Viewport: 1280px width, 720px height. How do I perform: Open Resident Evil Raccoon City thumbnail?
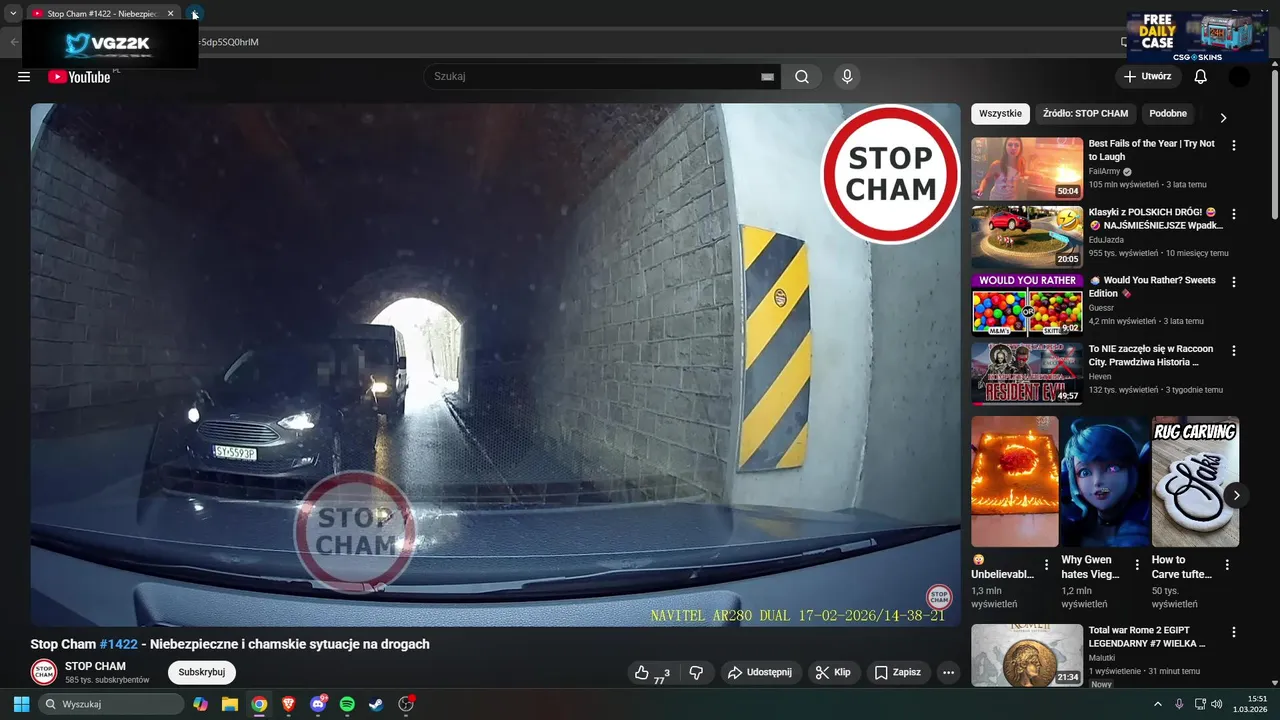click(1027, 374)
